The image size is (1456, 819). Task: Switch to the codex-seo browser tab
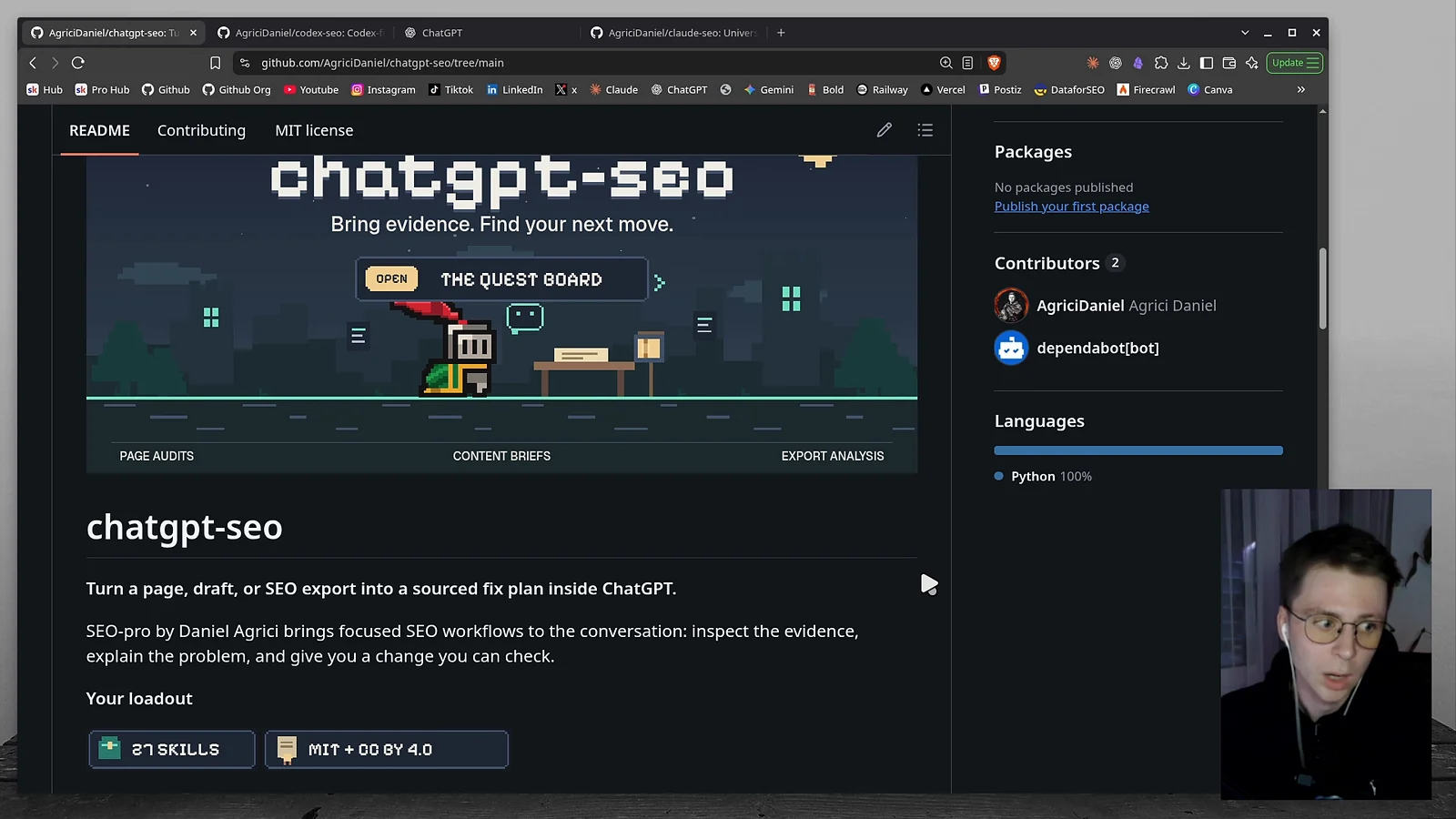(300, 33)
